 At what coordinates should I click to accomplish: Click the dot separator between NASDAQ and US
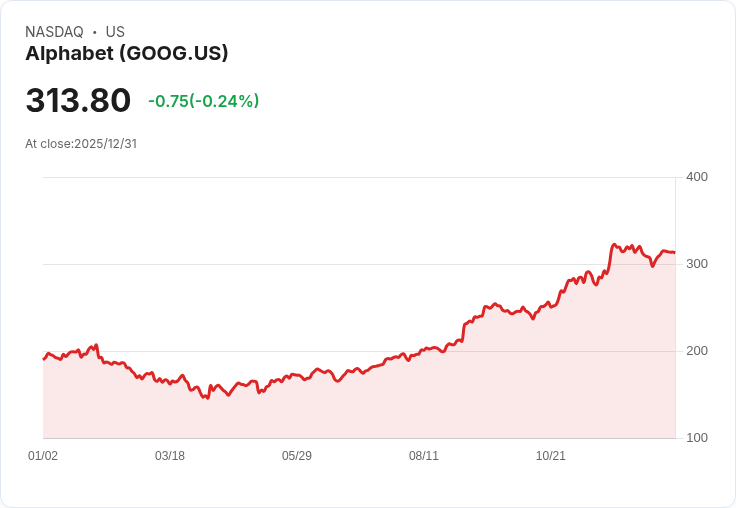[x=94, y=32]
